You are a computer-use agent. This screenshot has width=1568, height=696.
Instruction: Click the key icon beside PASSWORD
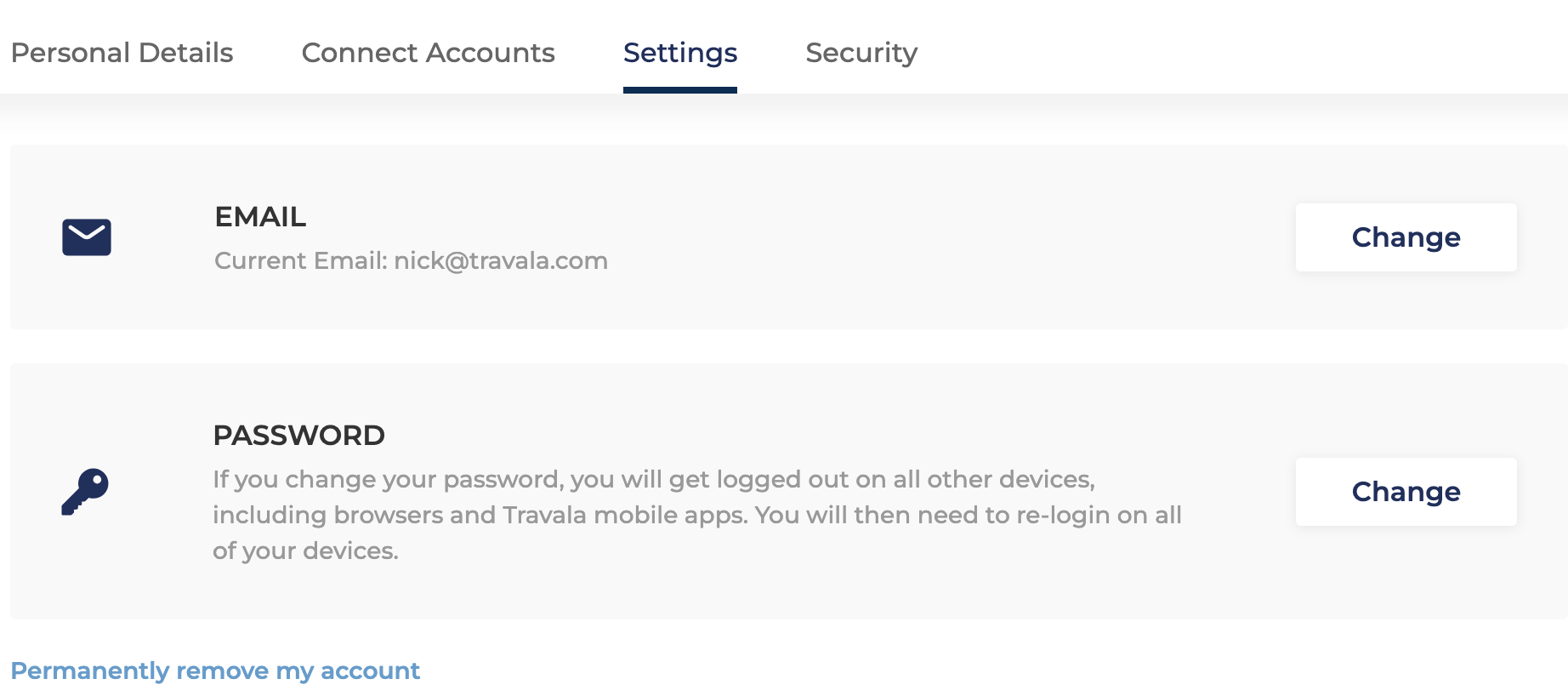(x=85, y=492)
